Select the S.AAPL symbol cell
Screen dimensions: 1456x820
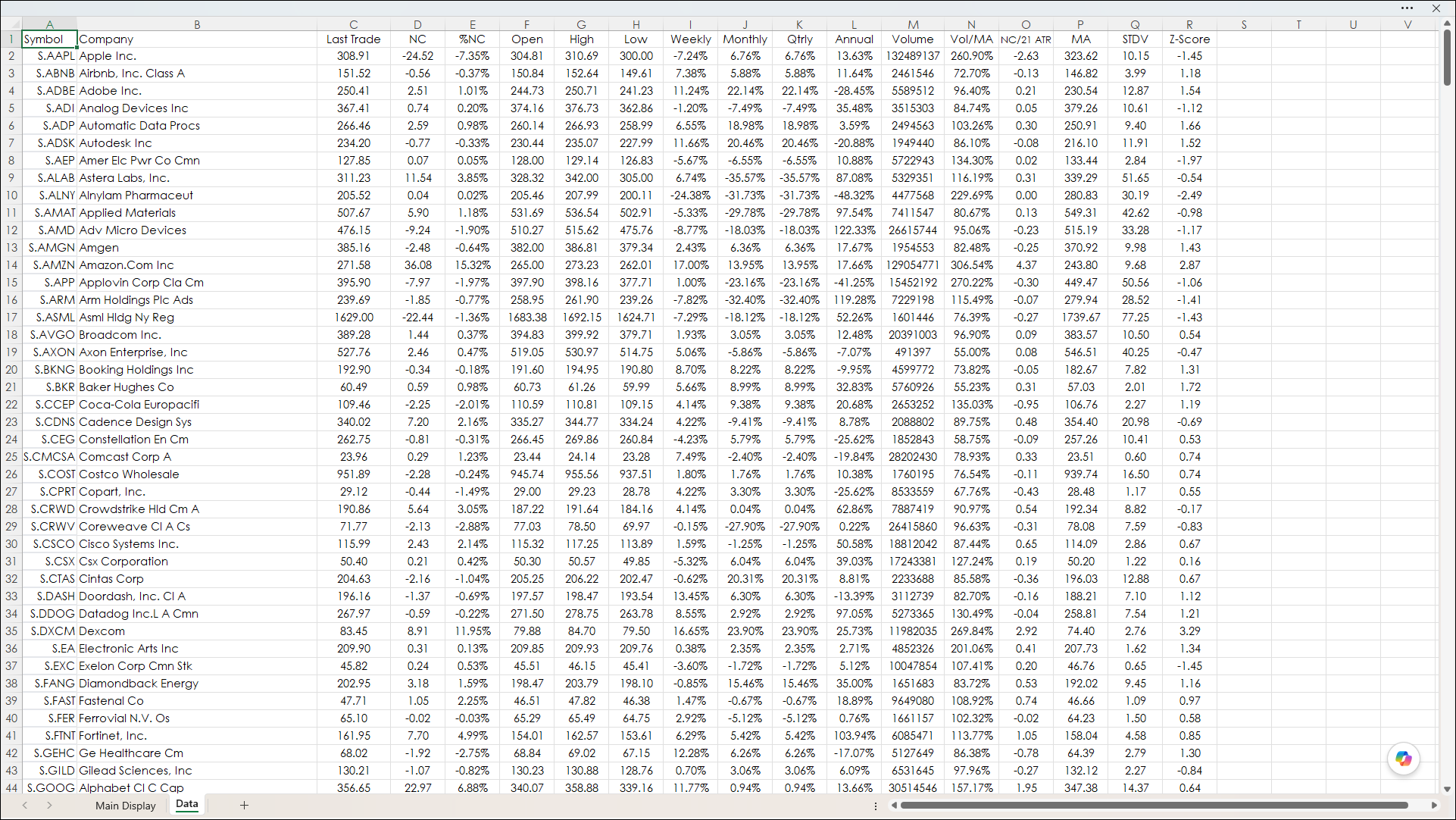coord(49,56)
